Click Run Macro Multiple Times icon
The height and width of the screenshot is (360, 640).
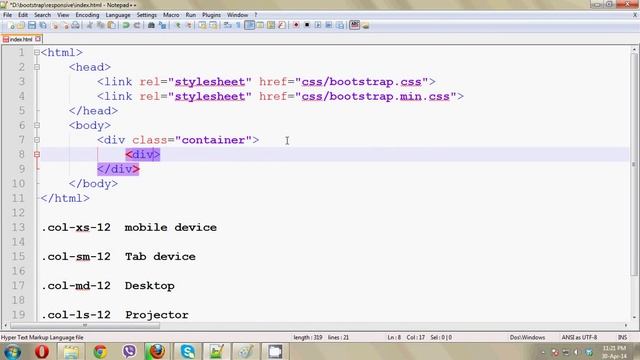[x=329, y=25]
